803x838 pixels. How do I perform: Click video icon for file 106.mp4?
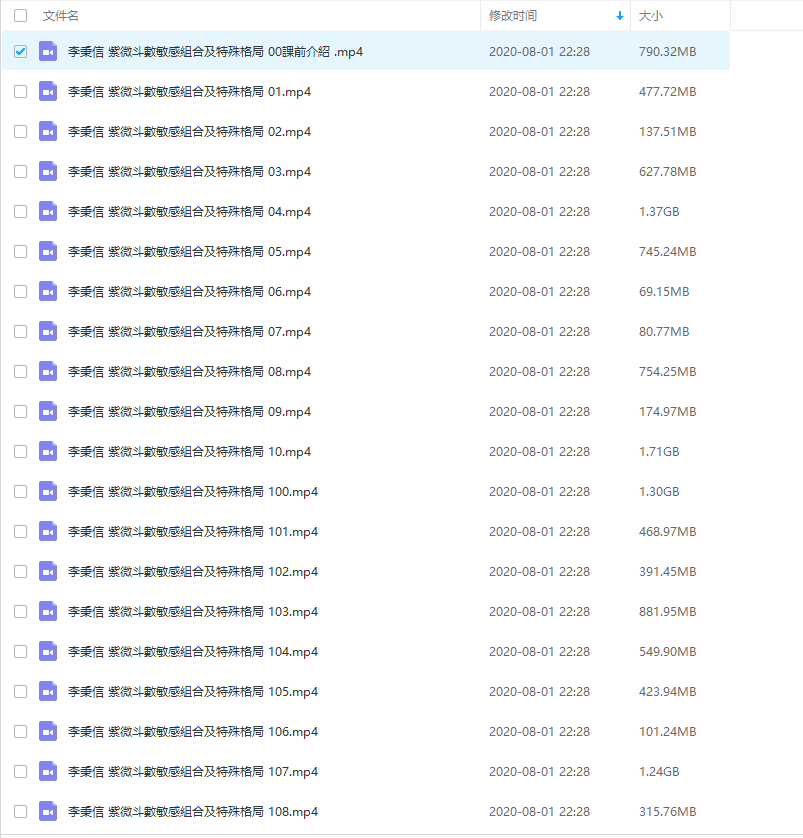48,731
